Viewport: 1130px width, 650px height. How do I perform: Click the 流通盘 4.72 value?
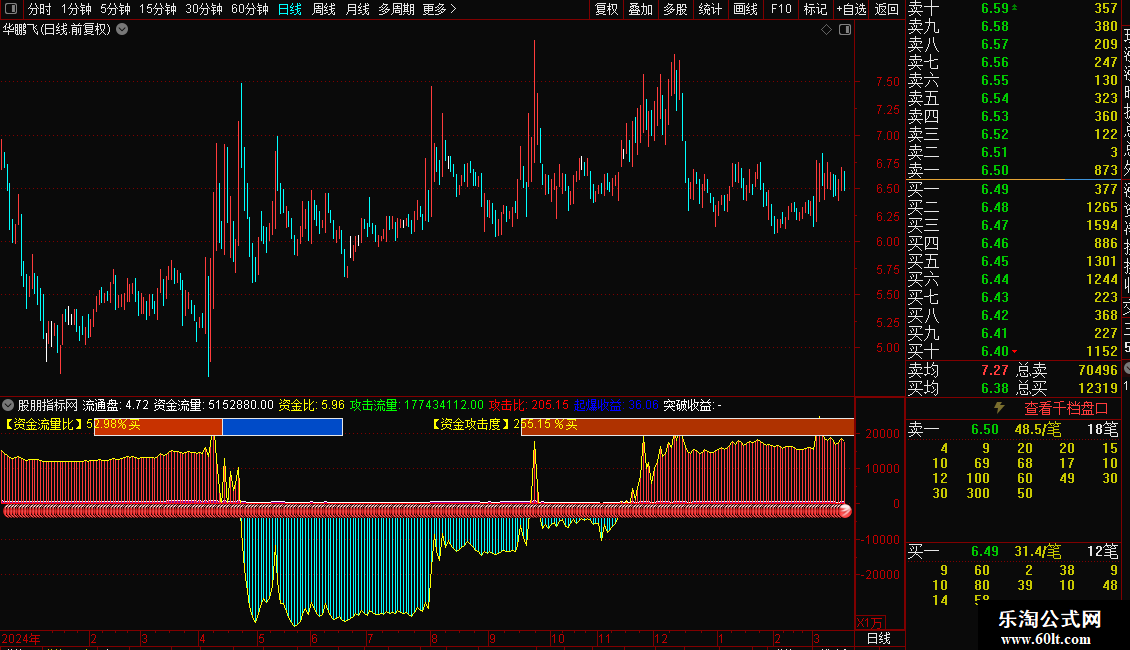pos(115,405)
